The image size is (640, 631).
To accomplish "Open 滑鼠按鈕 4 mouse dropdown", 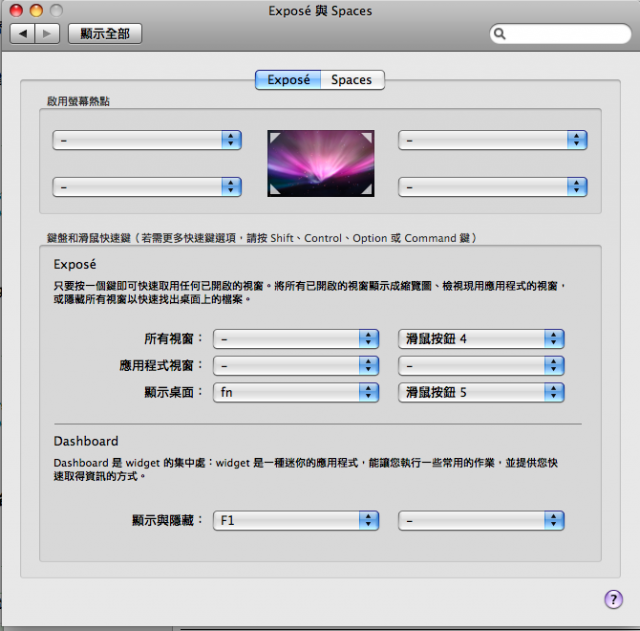I will (x=481, y=339).
